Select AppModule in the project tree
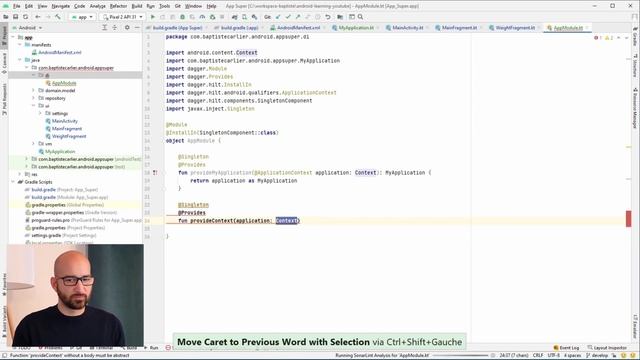The width and height of the screenshot is (640, 360). coord(64,83)
